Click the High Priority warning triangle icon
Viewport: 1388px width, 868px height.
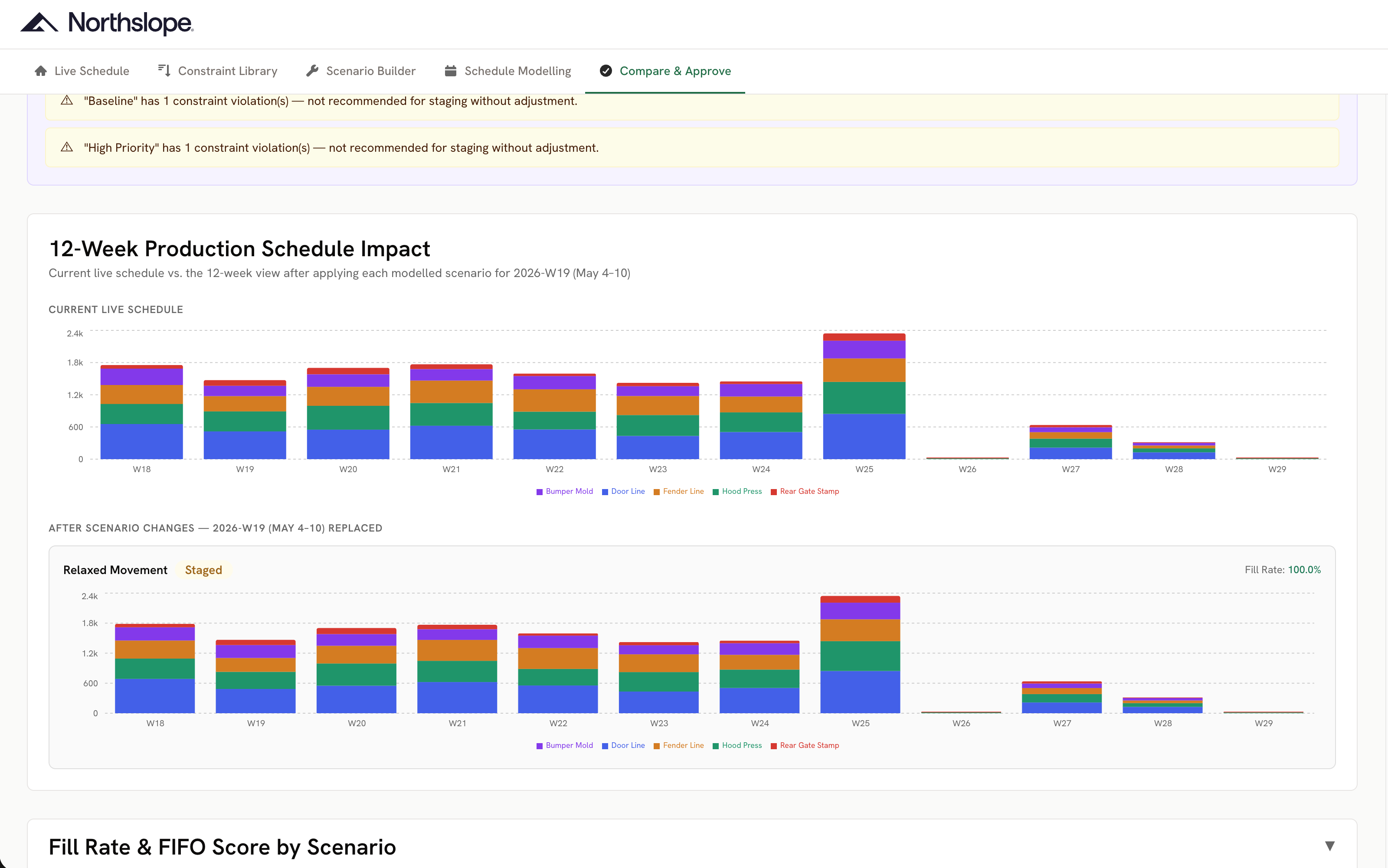pyautogui.click(x=67, y=147)
